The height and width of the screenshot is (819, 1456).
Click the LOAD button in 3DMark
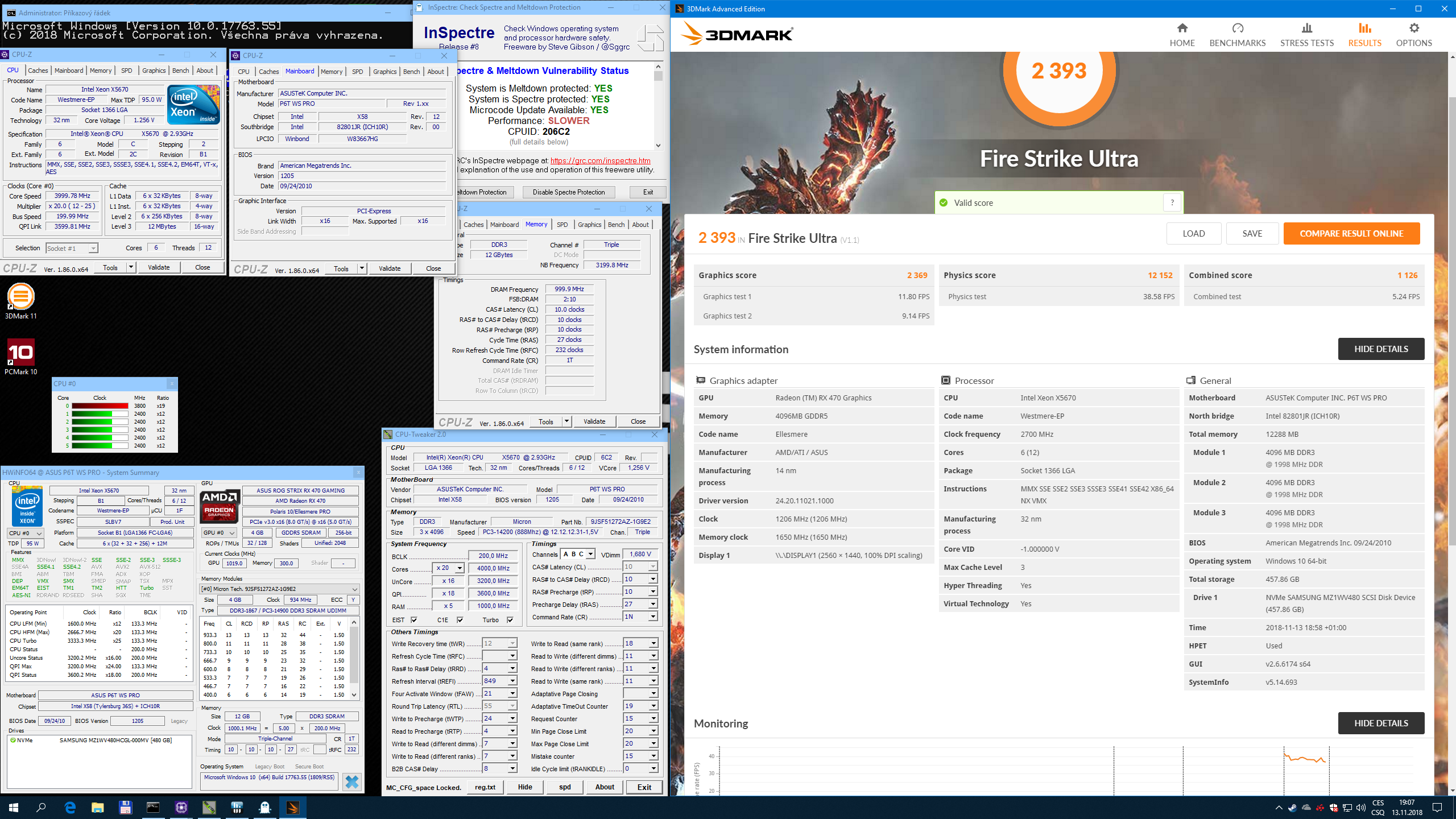(1193, 234)
